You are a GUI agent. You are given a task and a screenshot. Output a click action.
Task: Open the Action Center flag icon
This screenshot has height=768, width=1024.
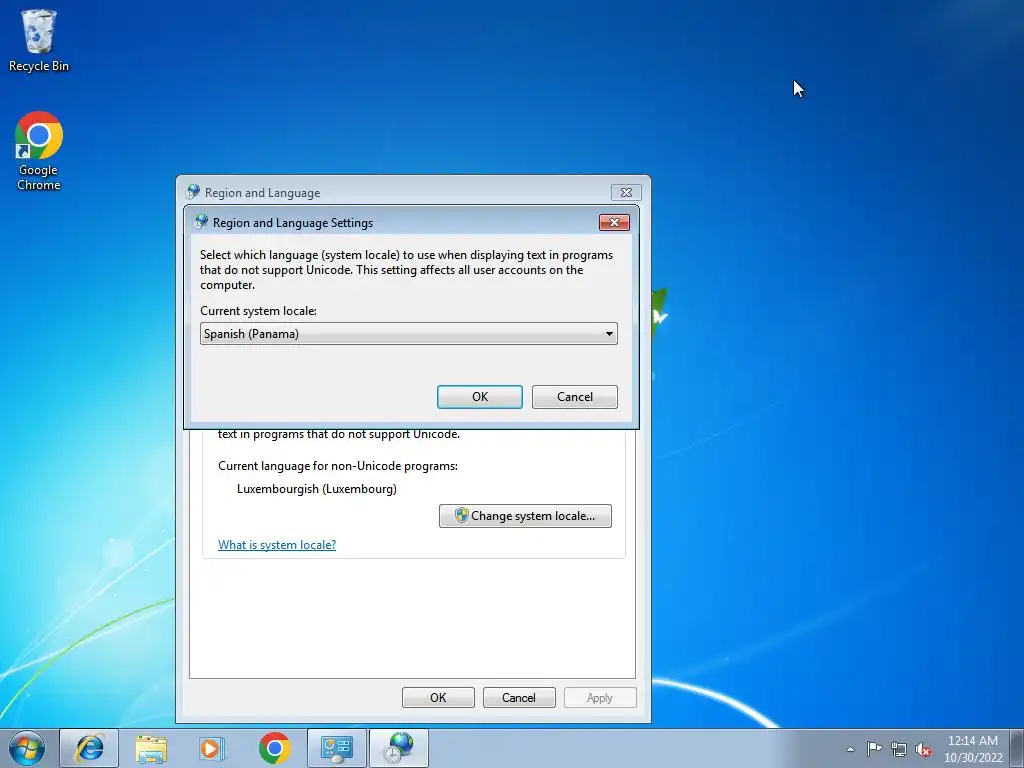coord(874,749)
